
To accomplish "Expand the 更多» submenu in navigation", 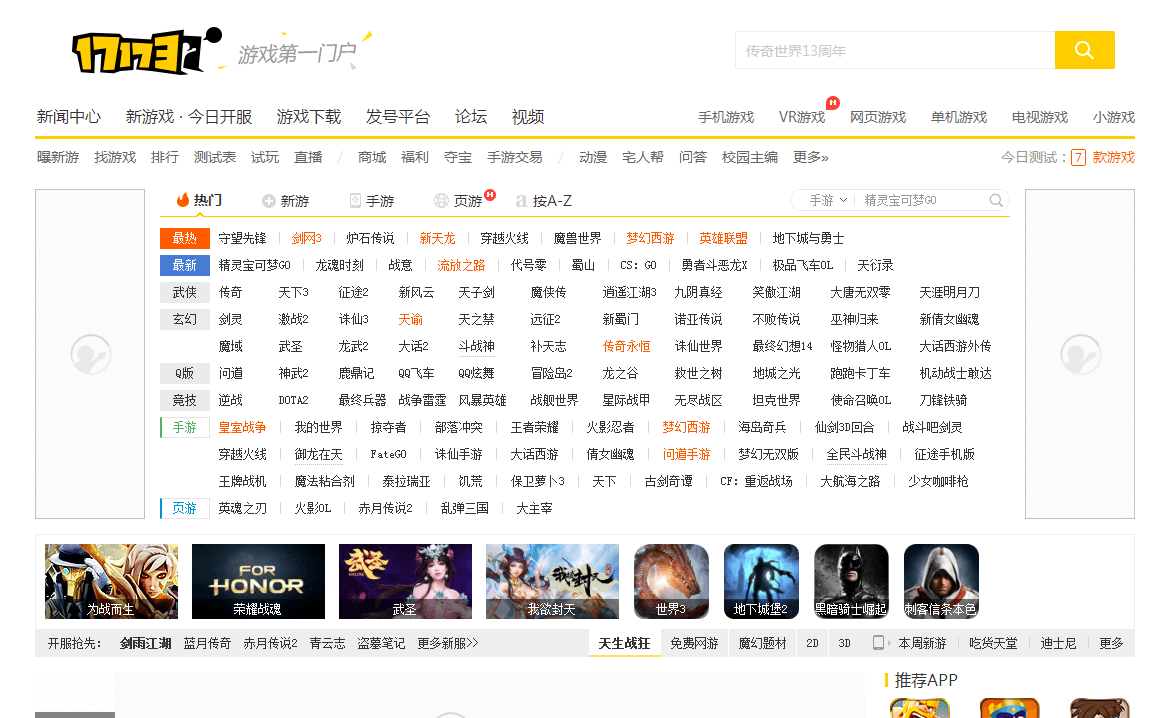I will [x=810, y=157].
